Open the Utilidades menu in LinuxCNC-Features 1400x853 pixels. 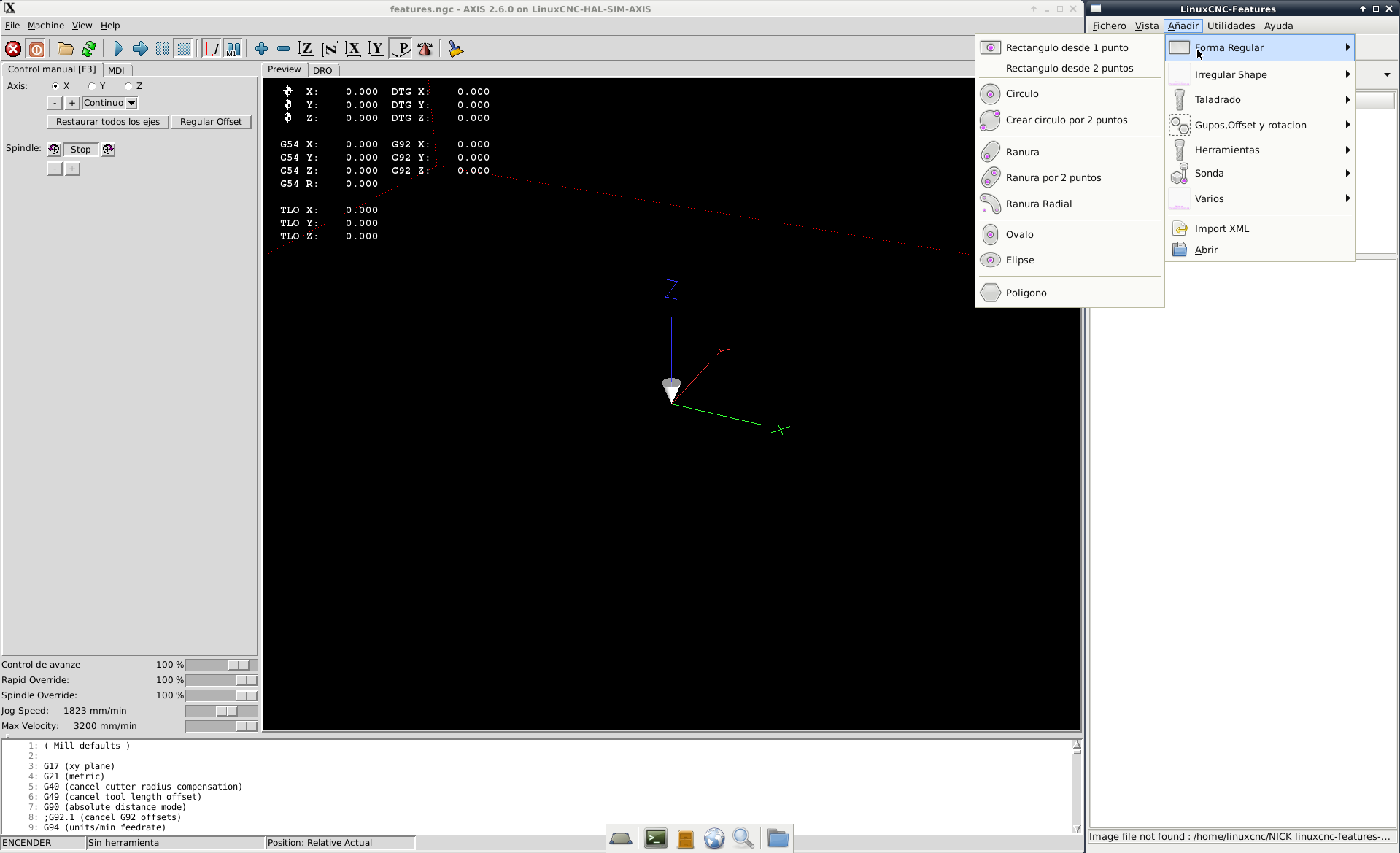[1231, 26]
